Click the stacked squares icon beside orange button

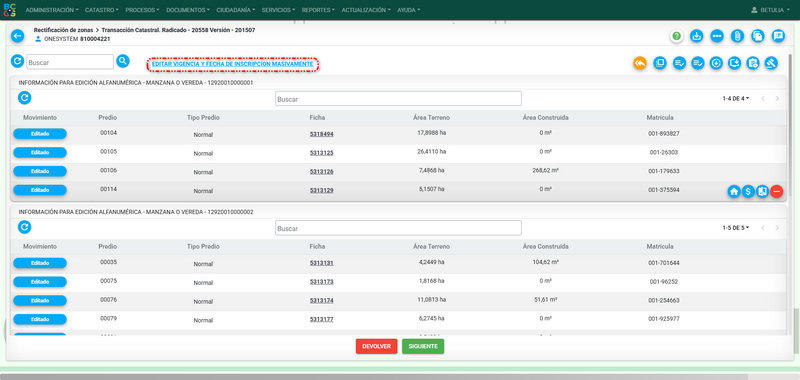pyautogui.click(x=660, y=63)
